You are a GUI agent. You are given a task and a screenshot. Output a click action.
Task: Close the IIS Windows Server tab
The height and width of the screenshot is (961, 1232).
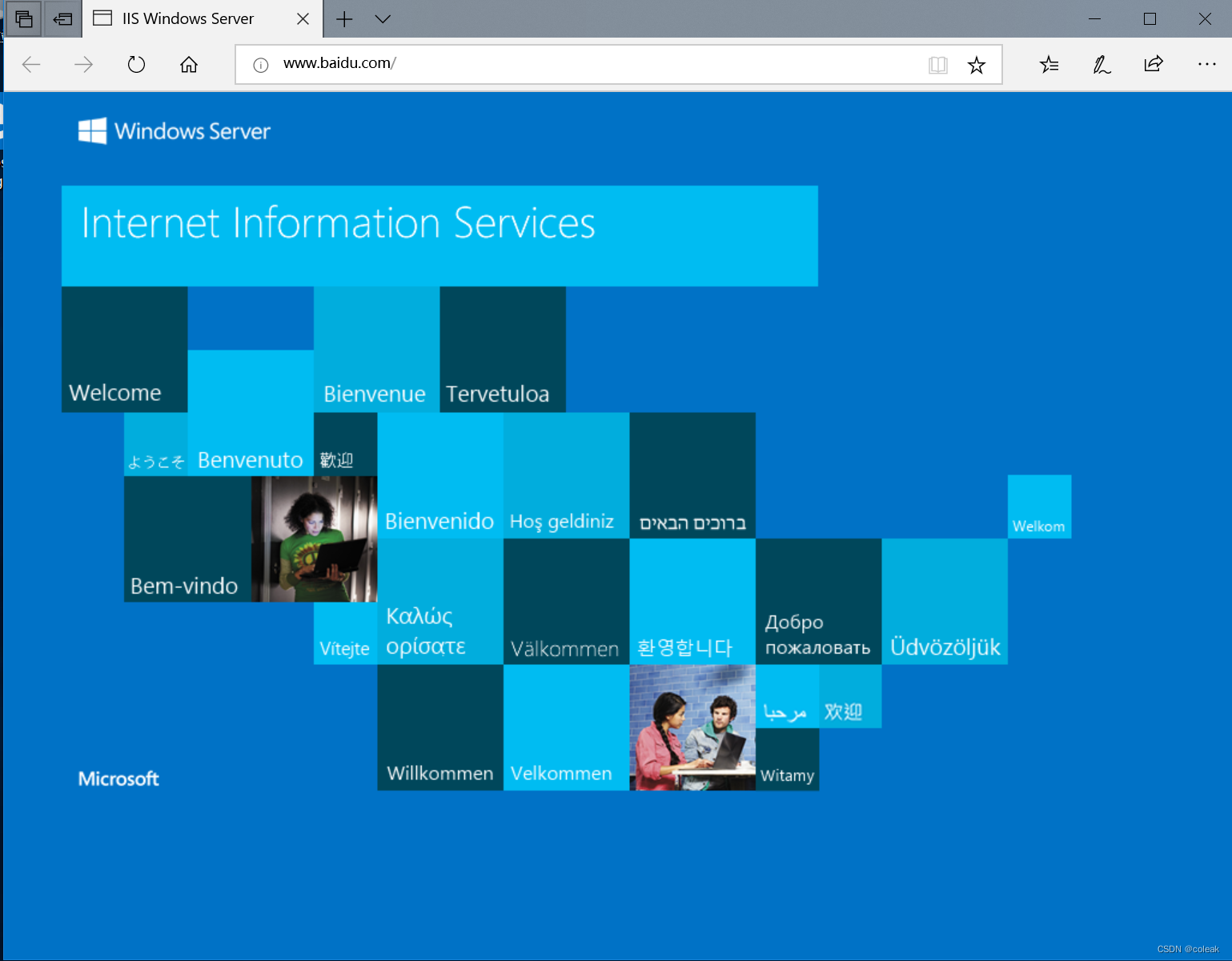(303, 18)
